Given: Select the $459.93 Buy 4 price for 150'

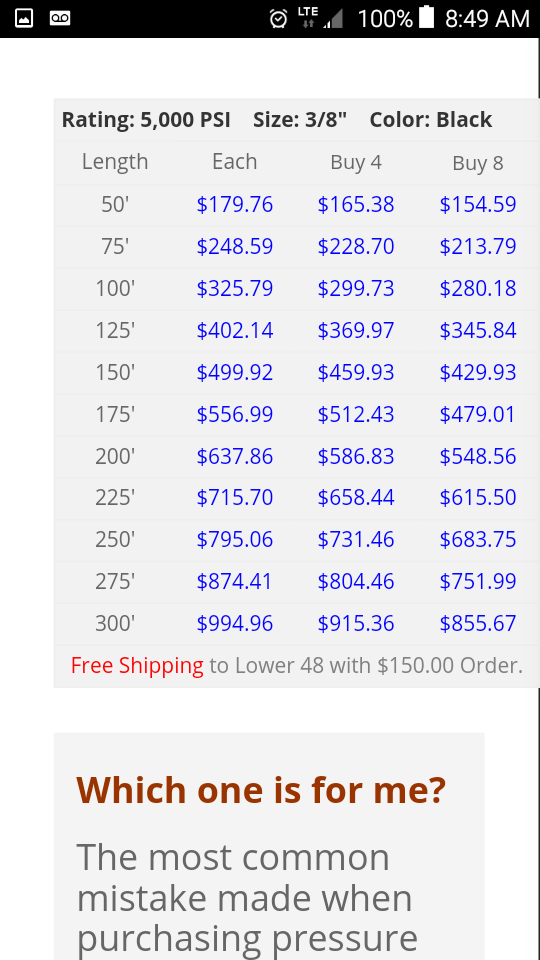Looking at the screenshot, I should coord(356,373).
